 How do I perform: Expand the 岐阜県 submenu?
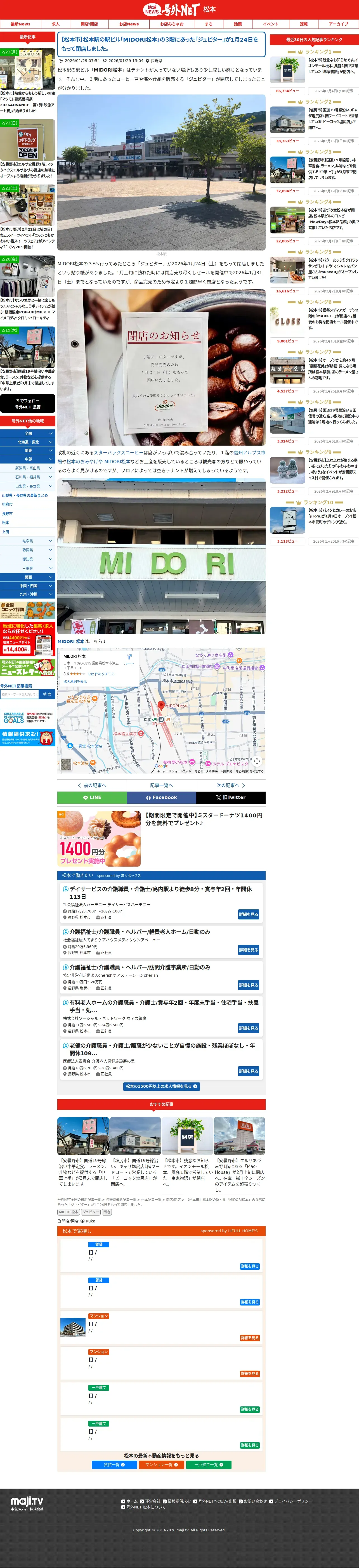coord(27,541)
